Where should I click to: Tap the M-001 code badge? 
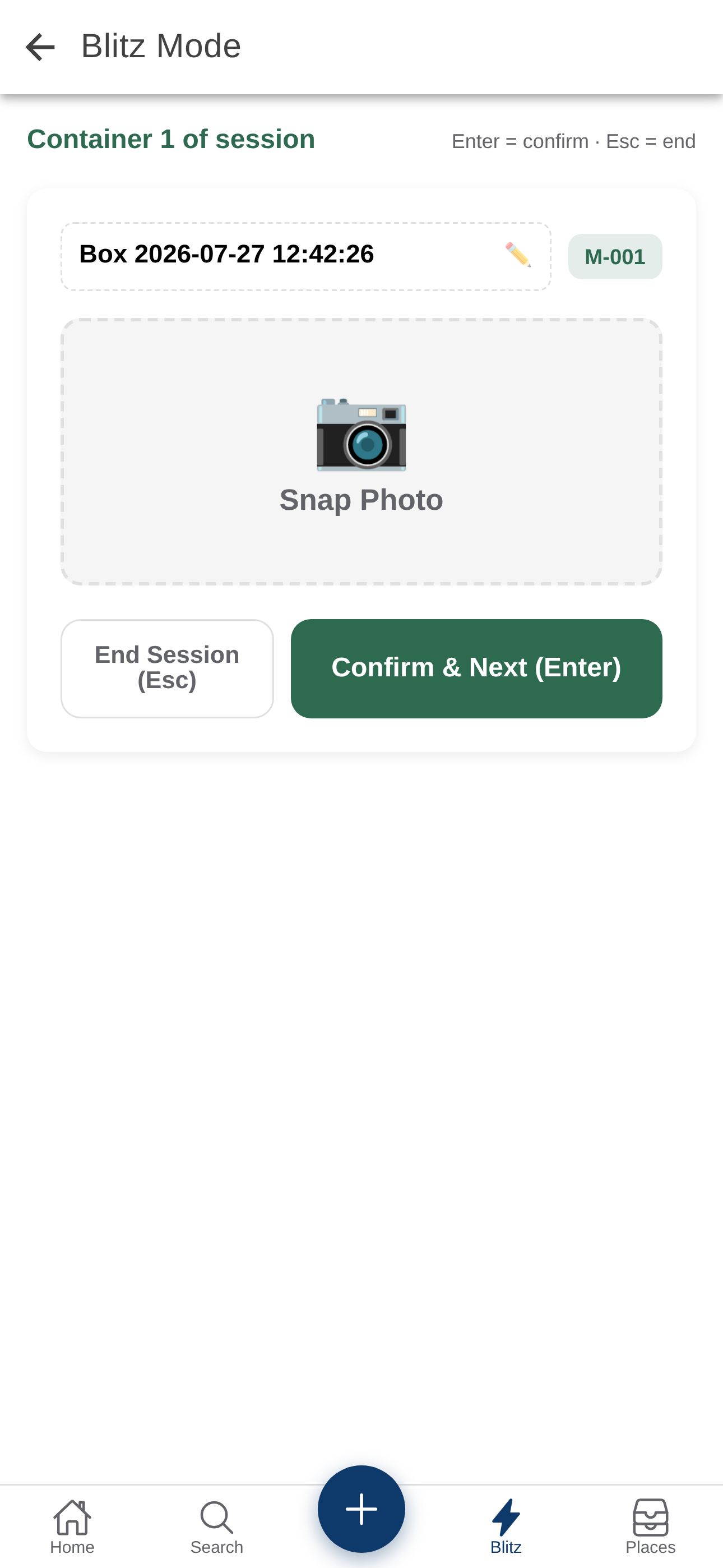(615, 257)
